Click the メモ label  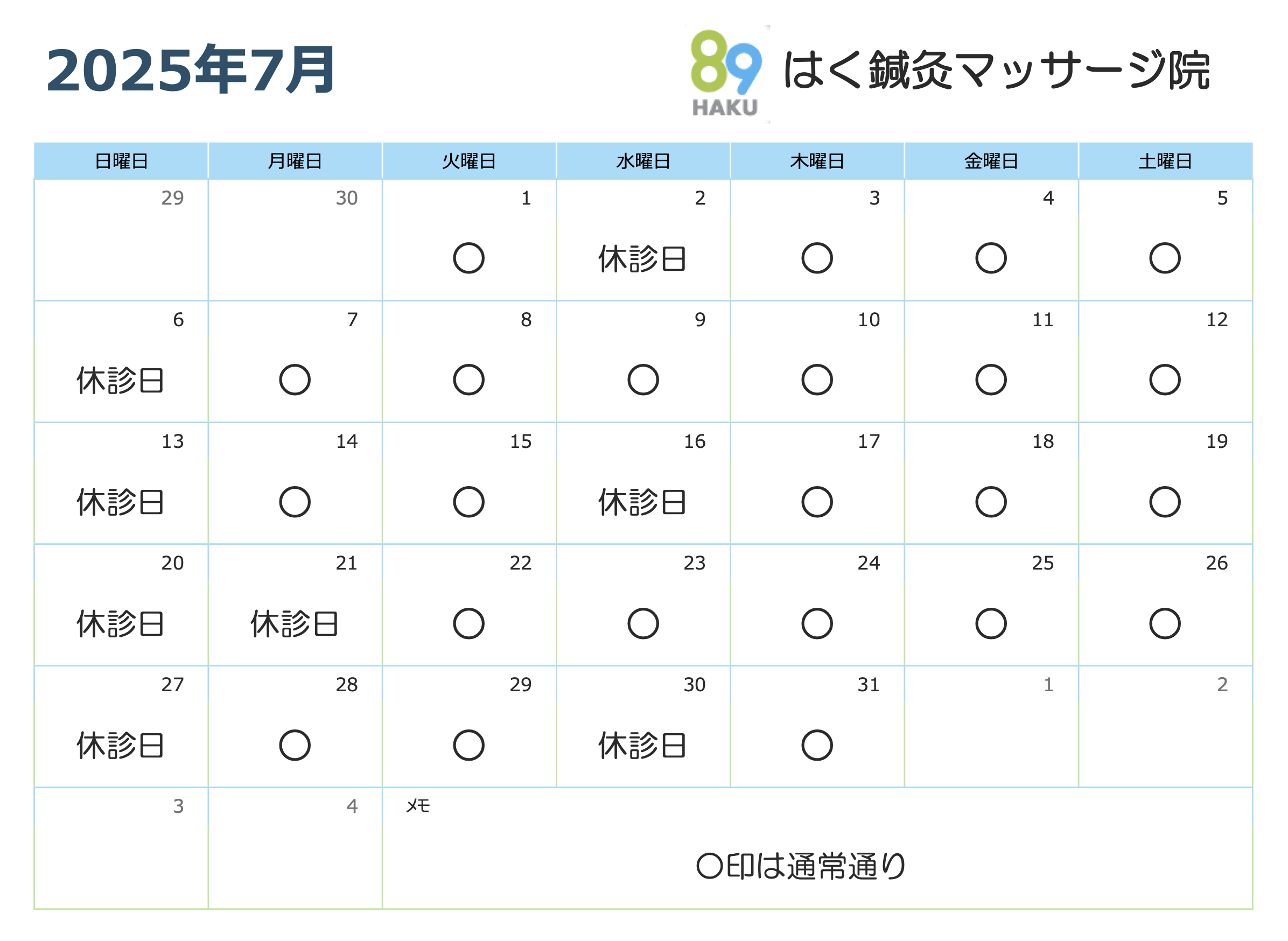(x=418, y=806)
